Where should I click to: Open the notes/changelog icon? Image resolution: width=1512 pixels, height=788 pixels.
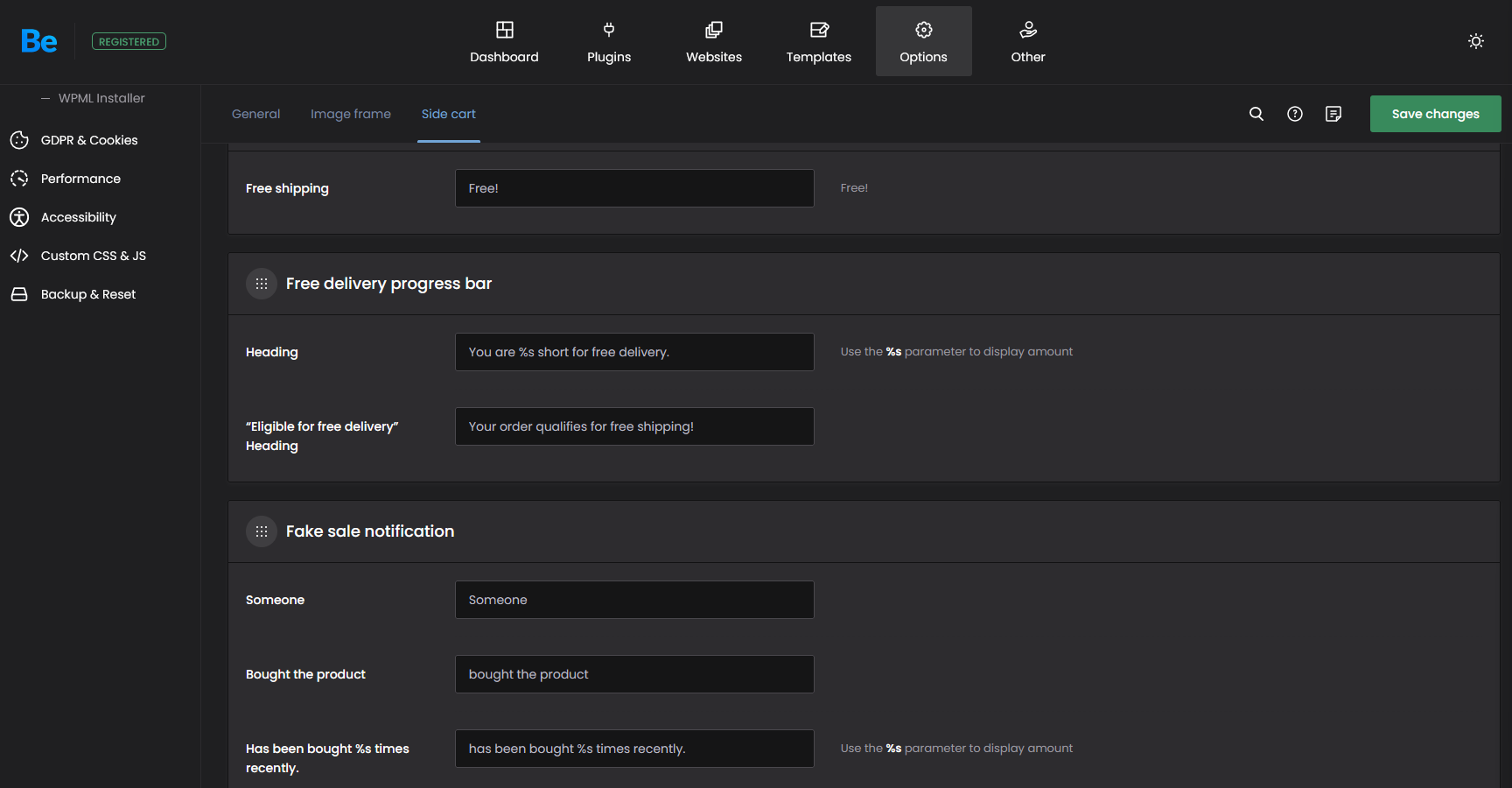[1333, 114]
